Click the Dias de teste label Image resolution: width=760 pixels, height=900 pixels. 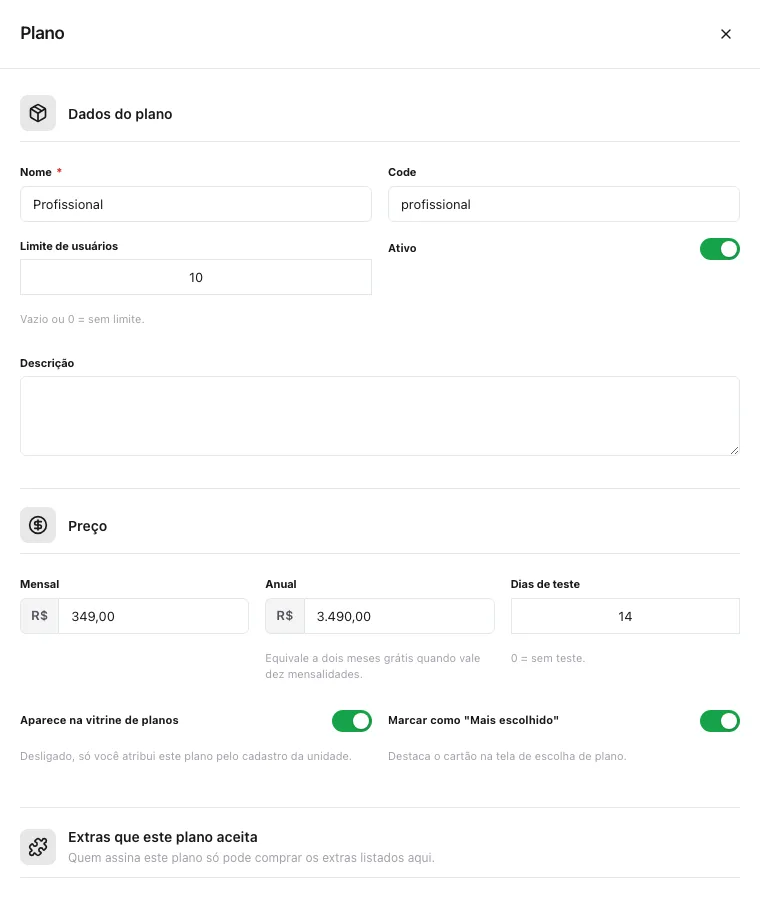(x=545, y=584)
